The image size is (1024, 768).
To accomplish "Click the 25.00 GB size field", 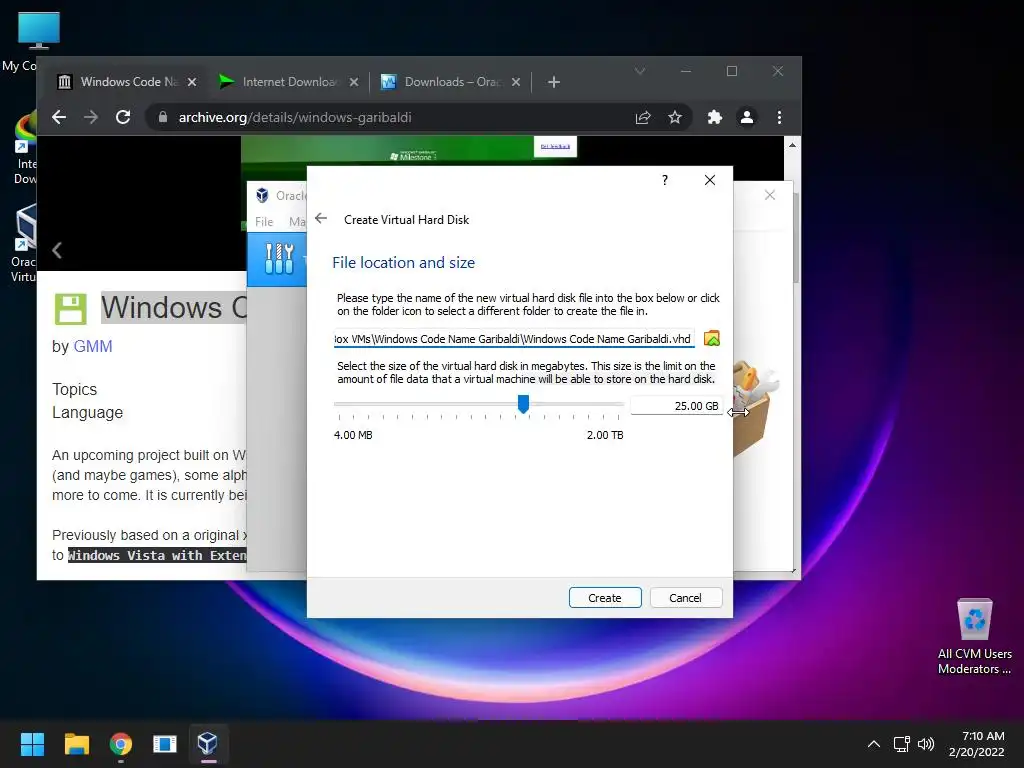I will [677, 406].
